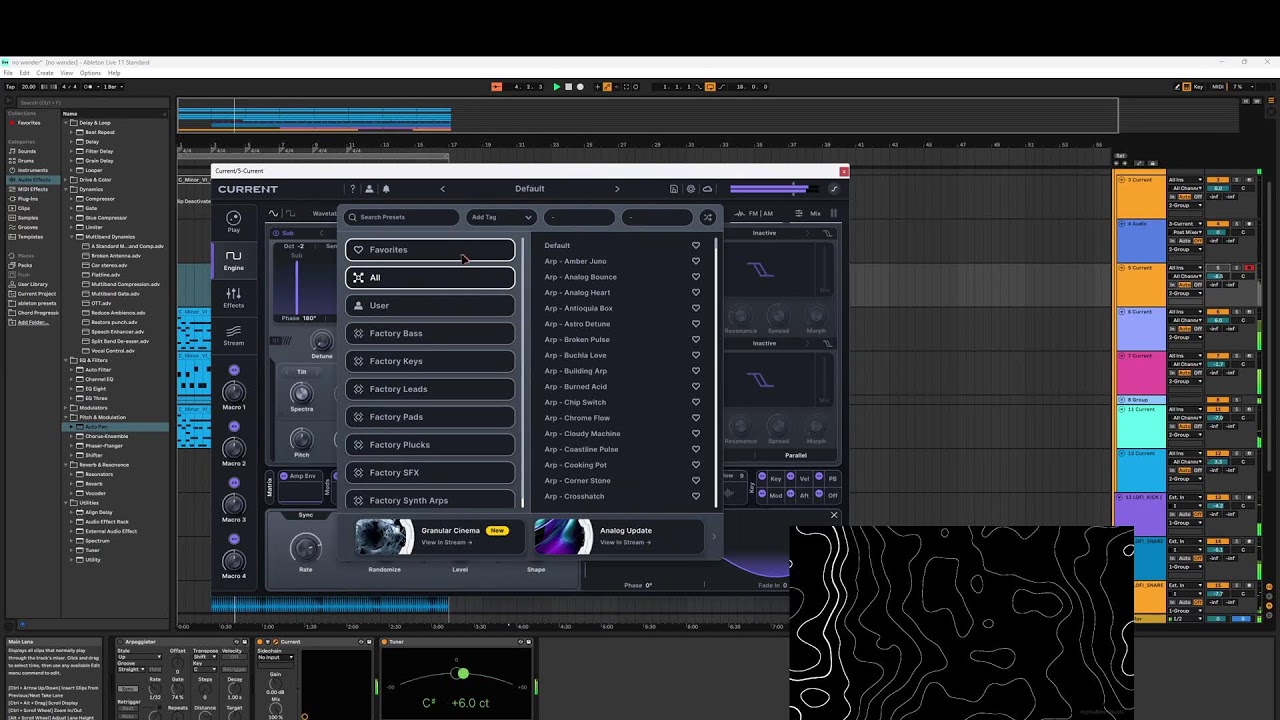Switch to the Engine view in Current
The height and width of the screenshot is (720, 1280).
click(233, 260)
